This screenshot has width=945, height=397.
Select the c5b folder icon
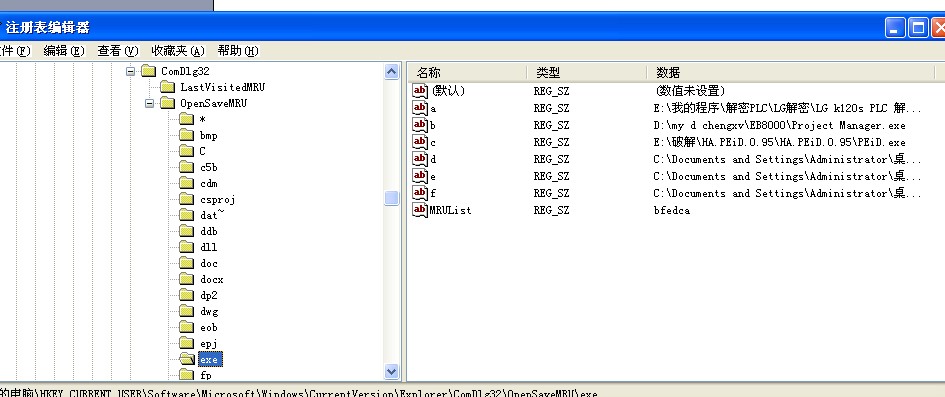pos(187,167)
